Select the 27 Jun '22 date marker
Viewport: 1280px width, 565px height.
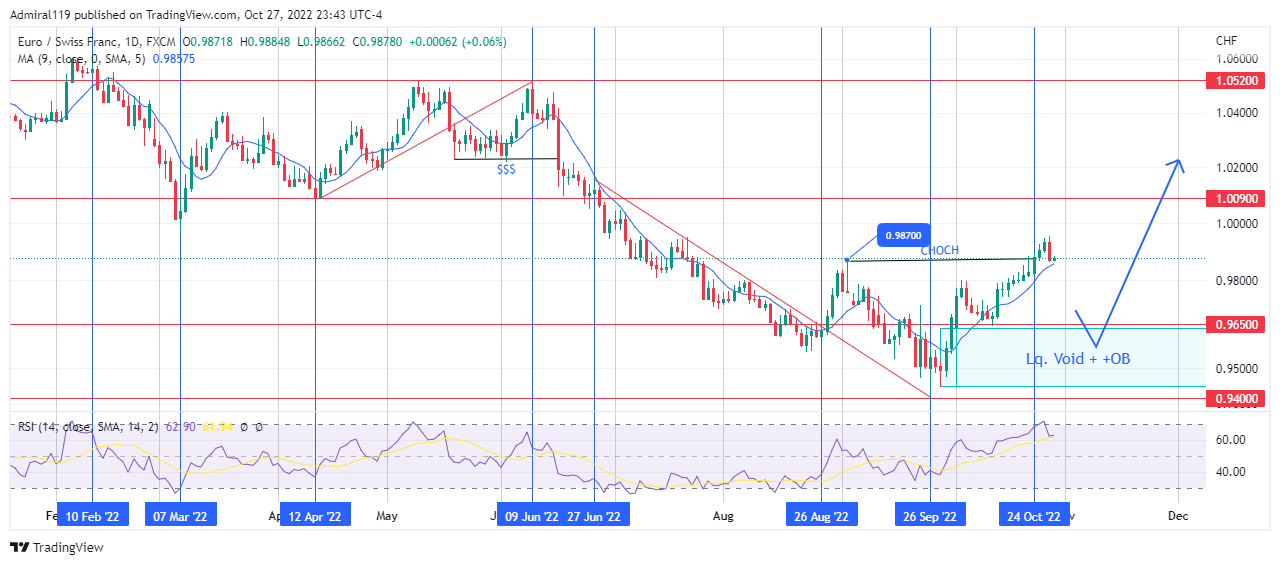[x=594, y=516]
